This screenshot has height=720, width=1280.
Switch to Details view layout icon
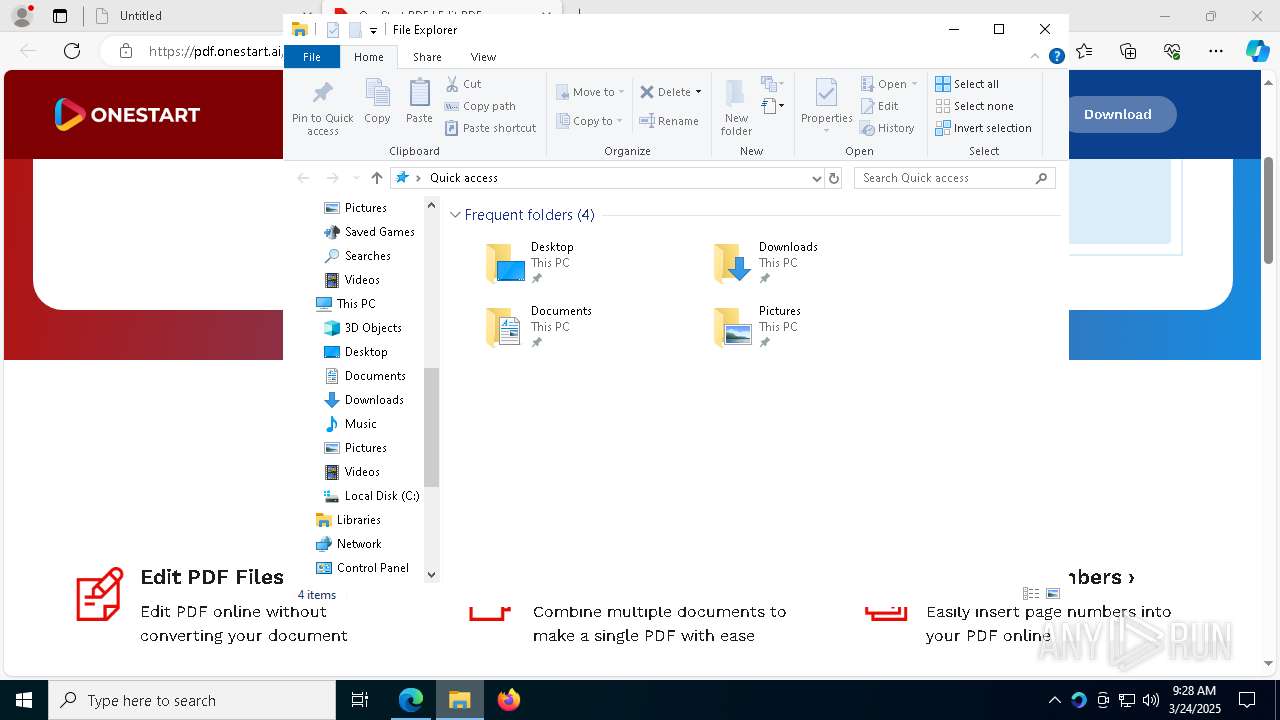tap(1031, 594)
